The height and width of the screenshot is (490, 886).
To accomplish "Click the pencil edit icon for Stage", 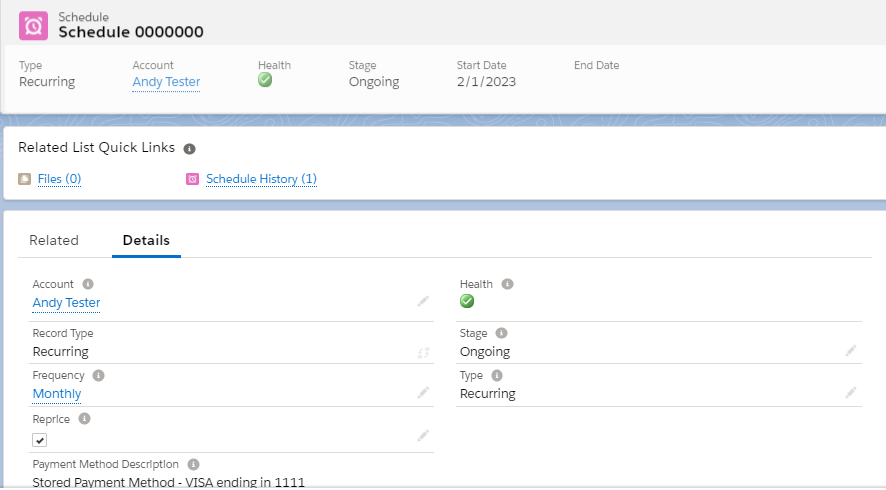I will pyautogui.click(x=850, y=351).
